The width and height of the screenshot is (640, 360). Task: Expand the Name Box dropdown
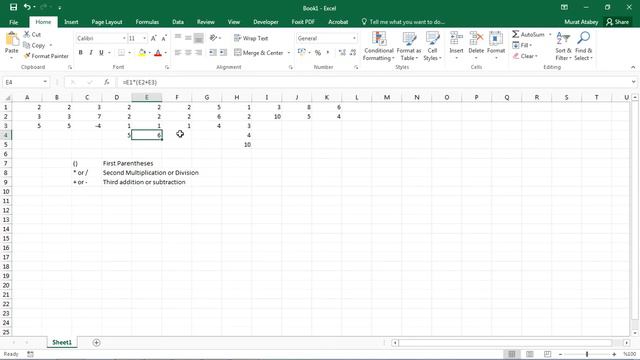45,82
